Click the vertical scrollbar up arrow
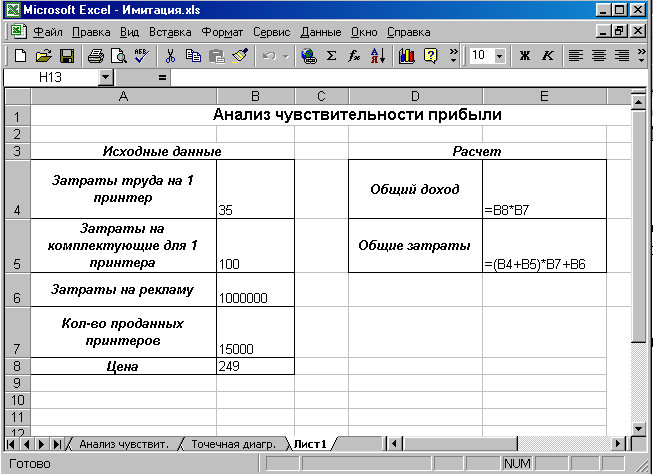Screen dimensions: 653x474 [639, 102]
